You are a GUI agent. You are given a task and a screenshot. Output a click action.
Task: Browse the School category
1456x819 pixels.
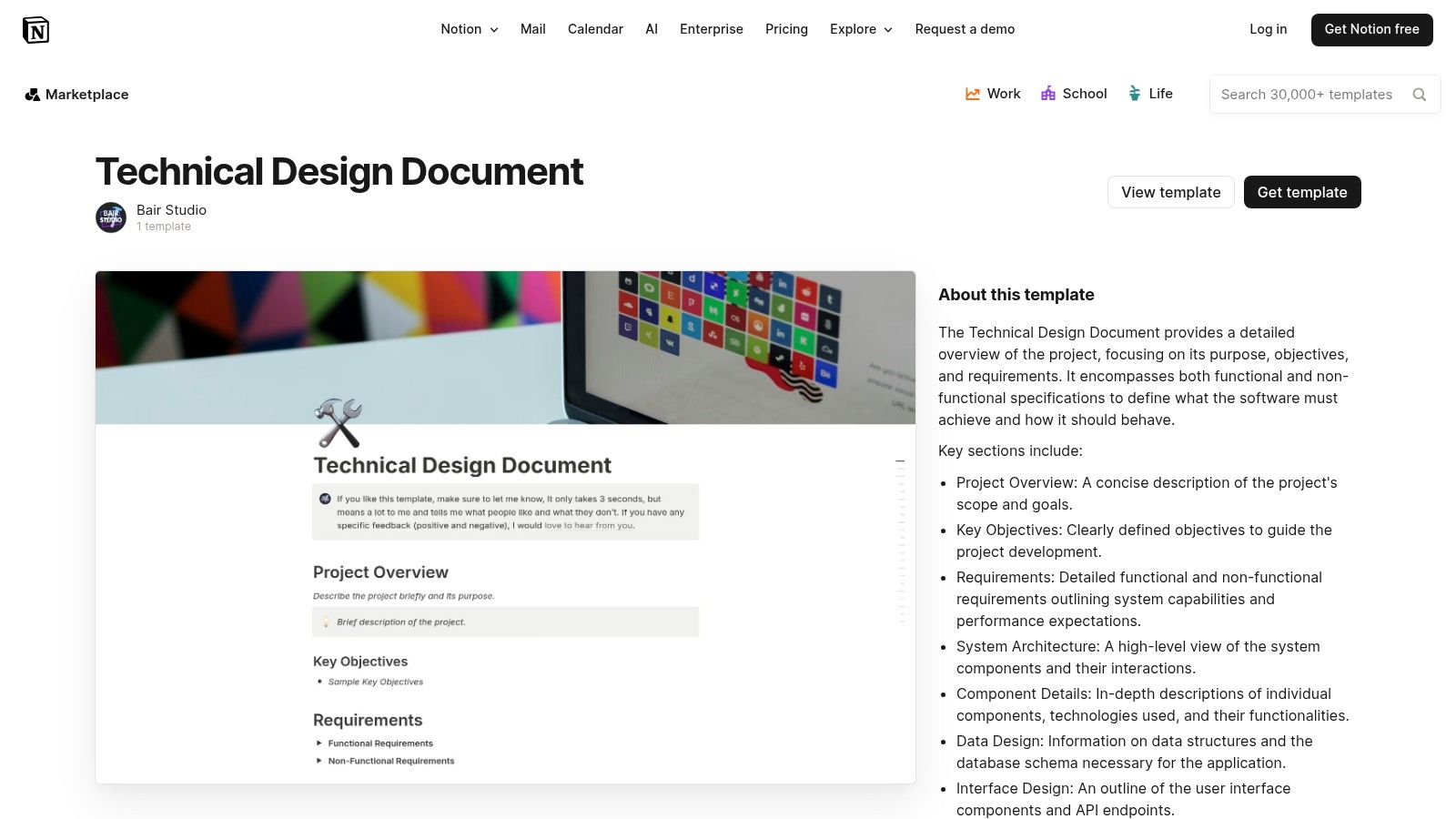pos(1074,94)
